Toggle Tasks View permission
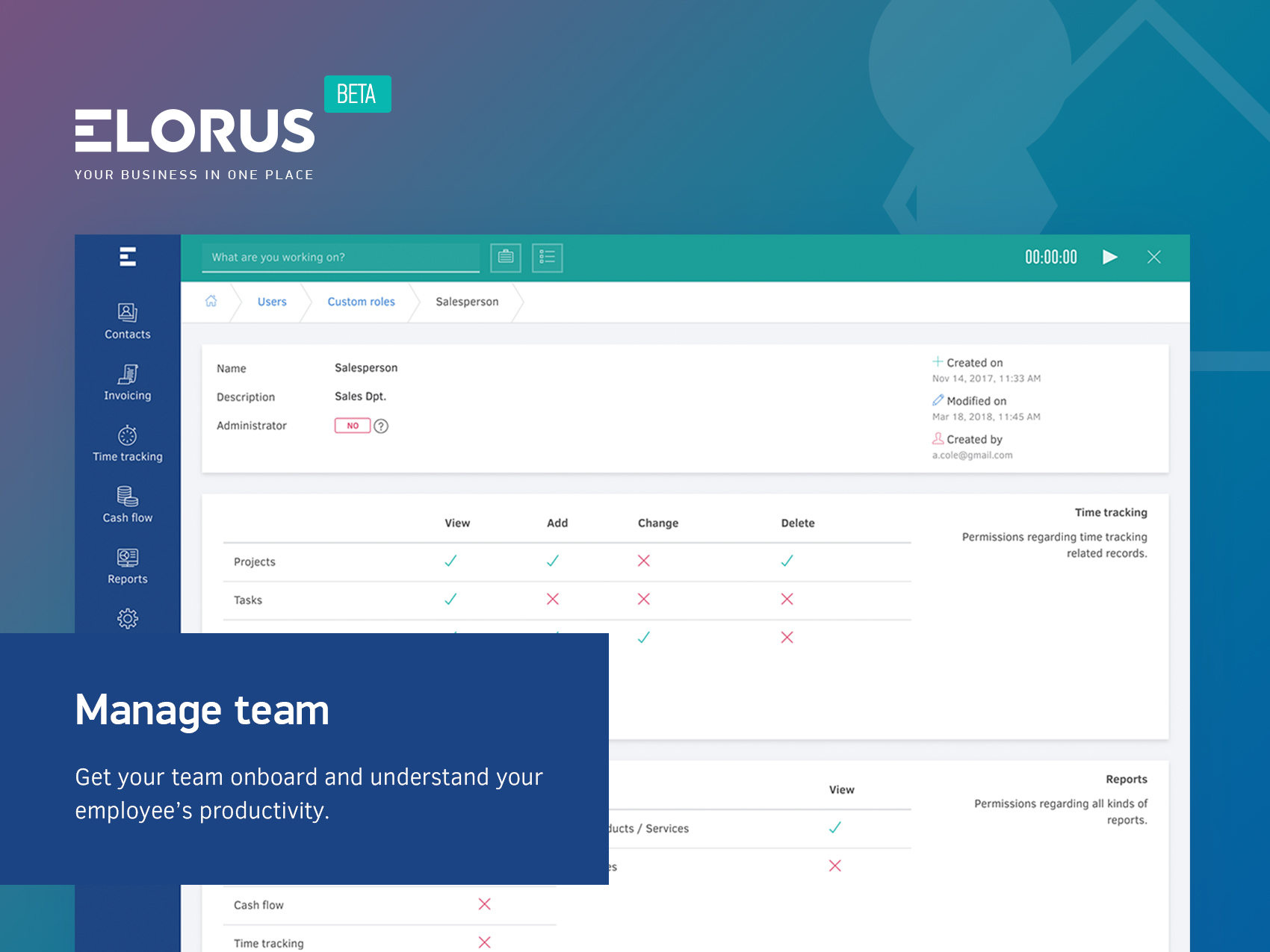This screenshot has height=952, width=1270. pyautogui.click(x=450, y=599)
